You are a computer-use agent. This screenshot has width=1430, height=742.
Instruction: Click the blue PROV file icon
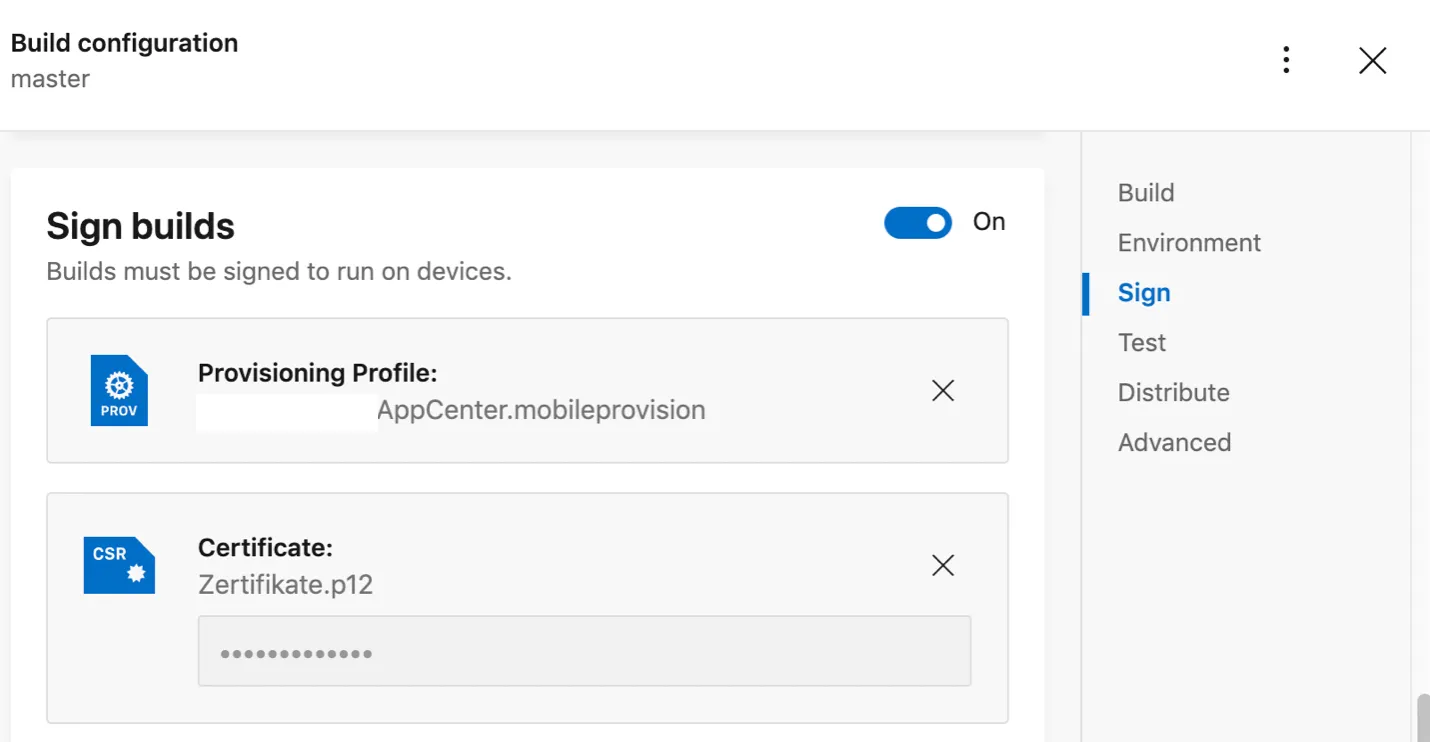[x=119, y=391]
